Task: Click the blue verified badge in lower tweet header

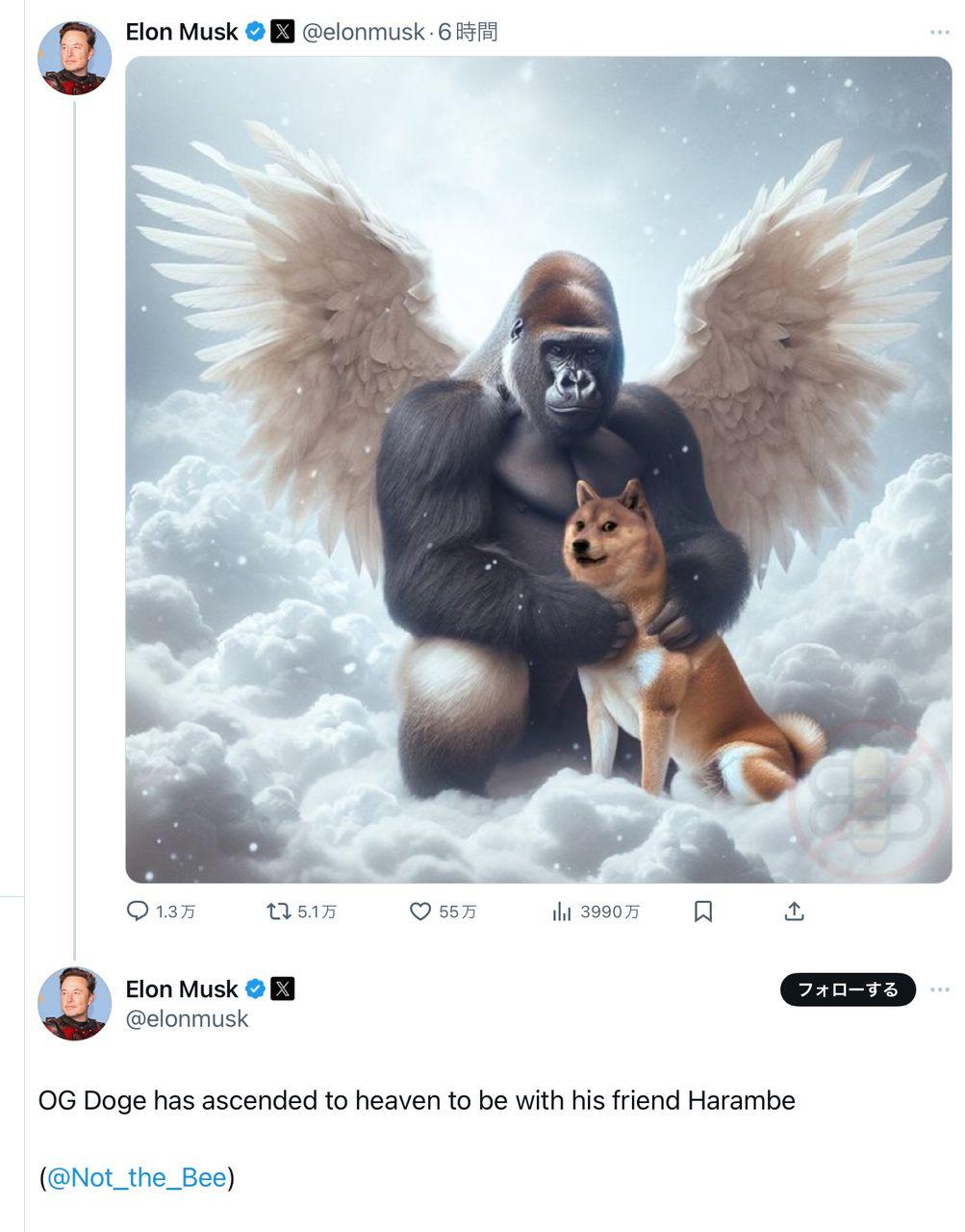Action: tap(255, 988)
